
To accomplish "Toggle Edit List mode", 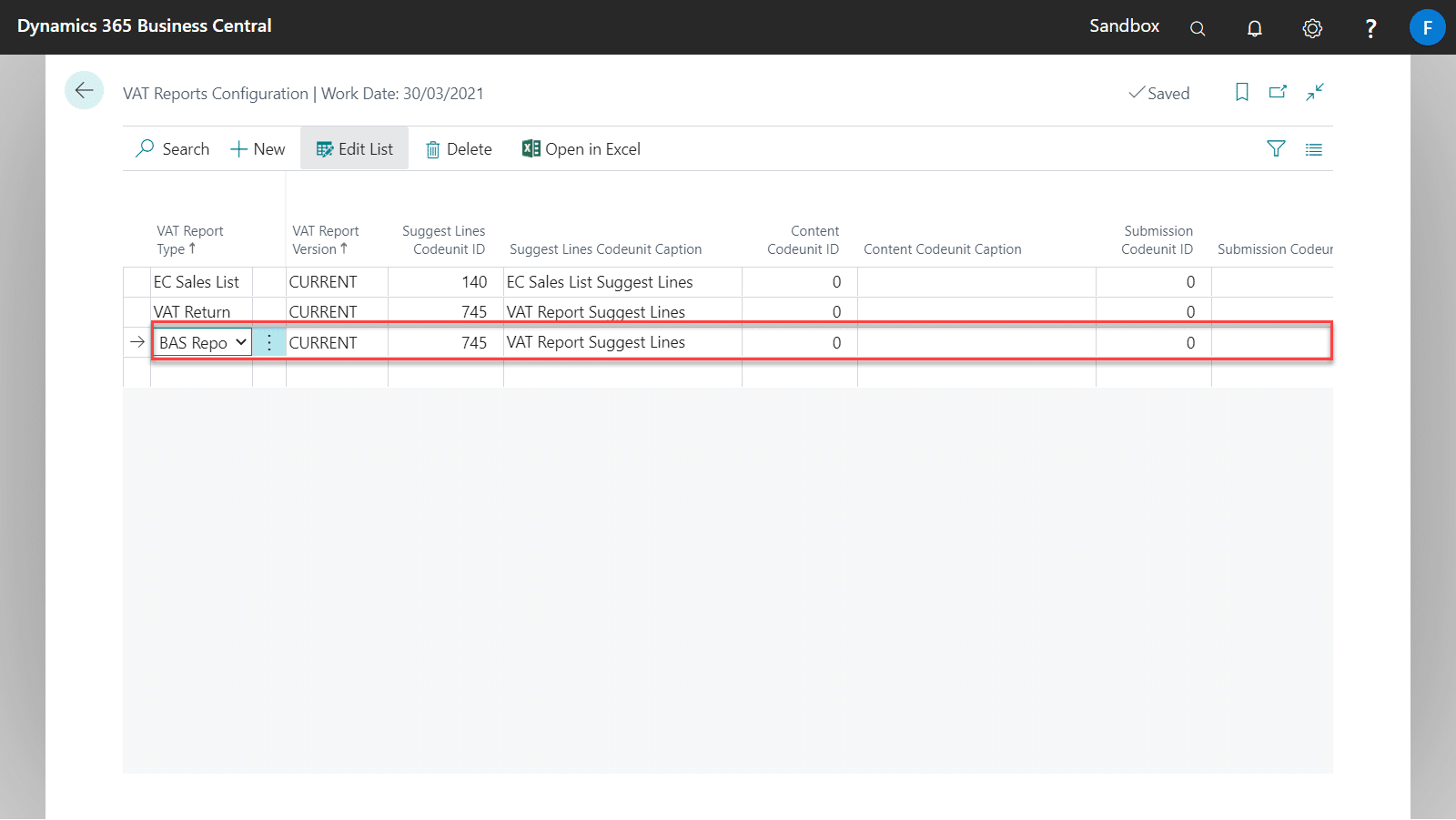I will pyautogui.click(x=355, y=148).
